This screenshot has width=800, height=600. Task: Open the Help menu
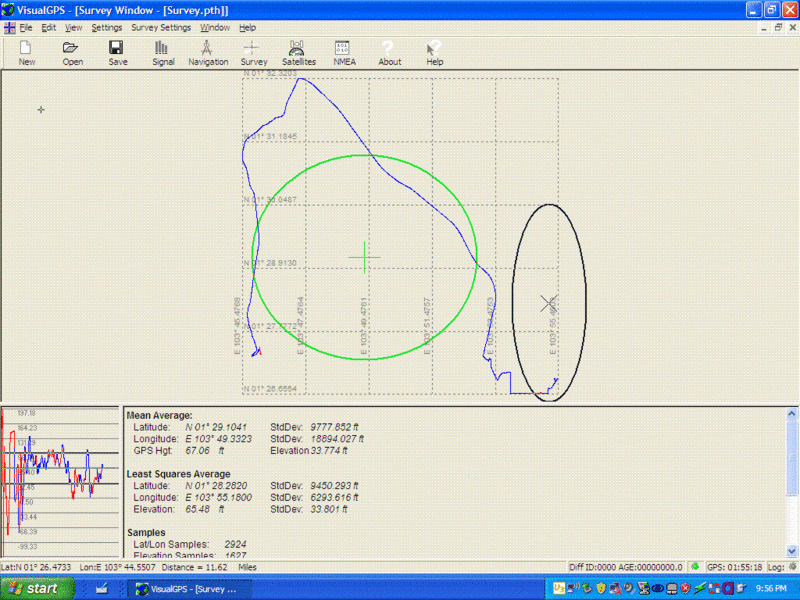[247, 28]
